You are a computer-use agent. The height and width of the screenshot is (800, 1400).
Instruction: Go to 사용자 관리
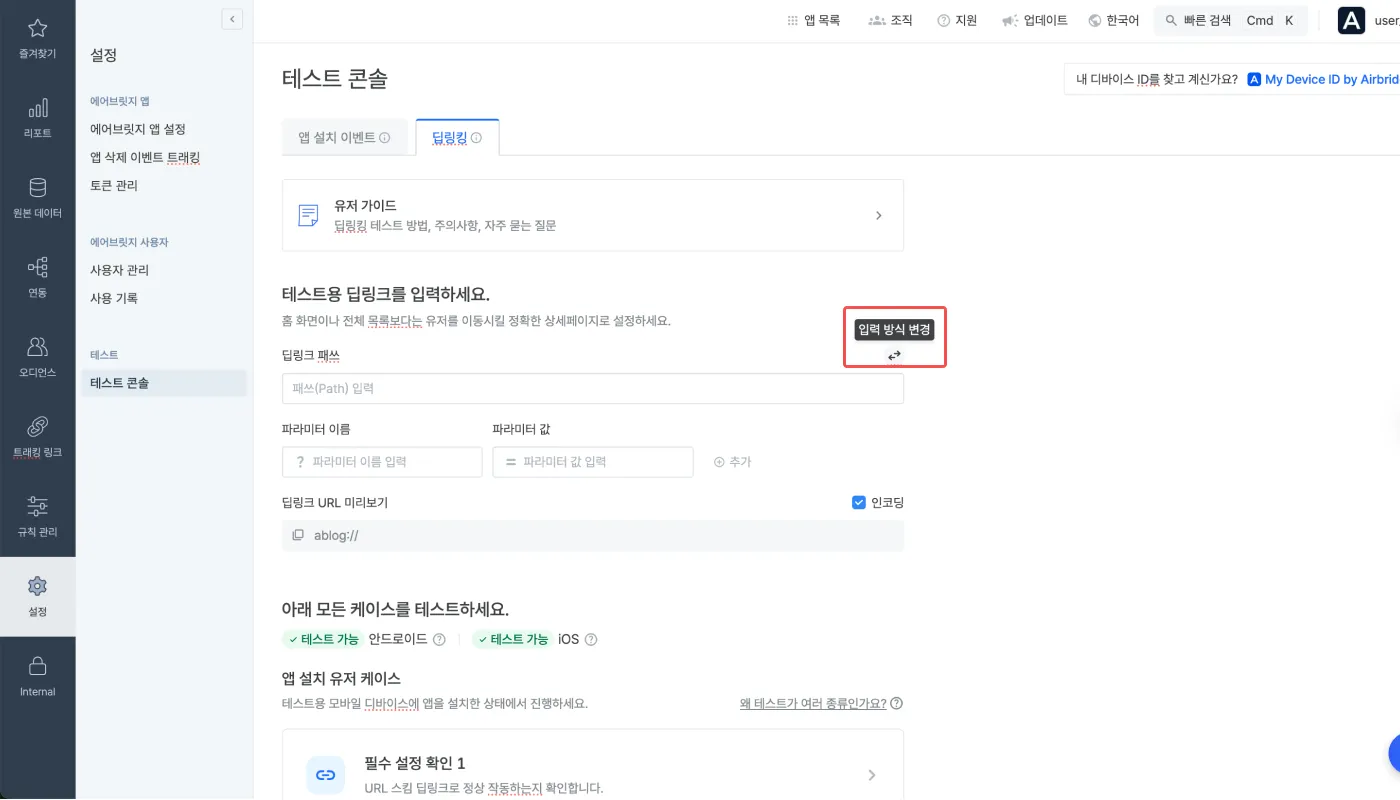pos(119,270)
